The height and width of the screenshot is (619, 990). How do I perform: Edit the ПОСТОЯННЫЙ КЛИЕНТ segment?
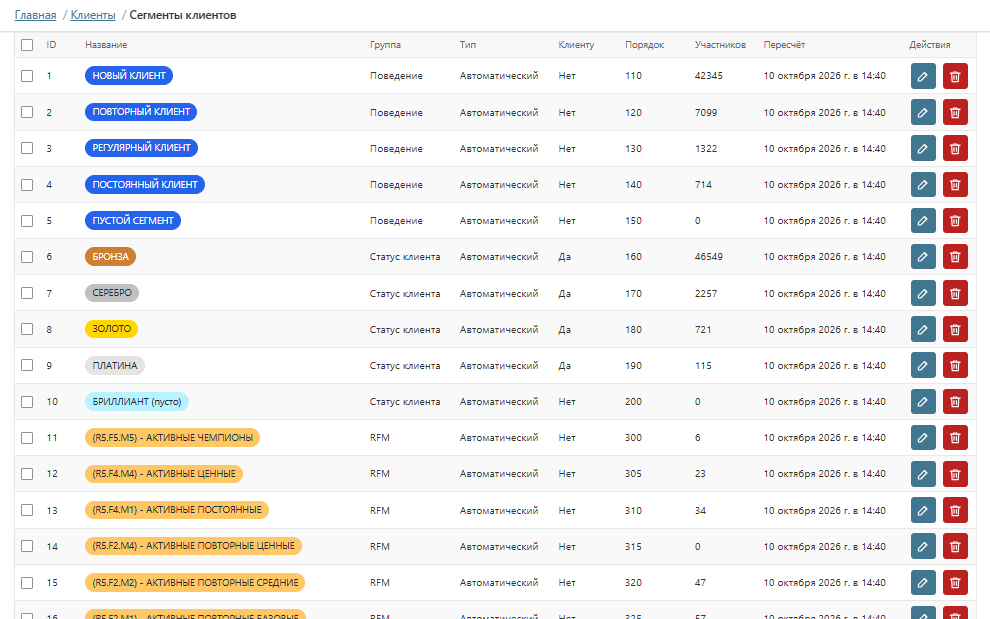(x=923, y=184)
